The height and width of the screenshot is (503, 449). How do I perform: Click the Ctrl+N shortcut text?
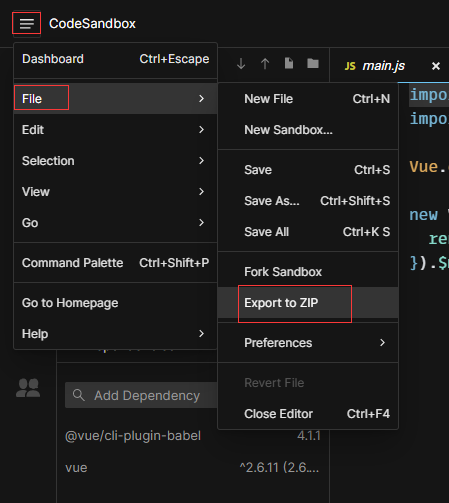[371, 99]
